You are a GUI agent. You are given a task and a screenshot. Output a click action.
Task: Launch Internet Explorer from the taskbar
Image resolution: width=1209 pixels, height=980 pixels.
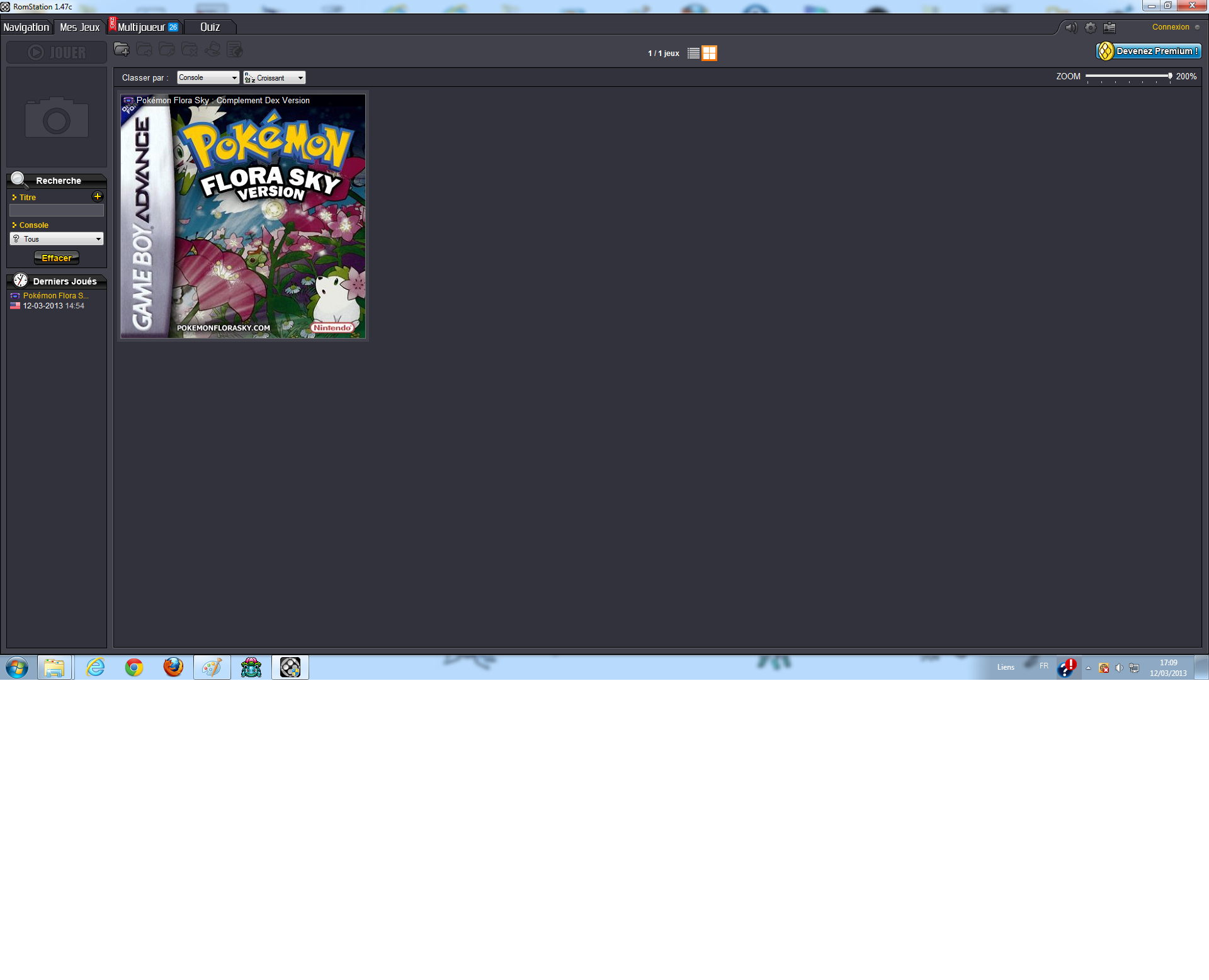pyautogui.click(x=95, y=667)
